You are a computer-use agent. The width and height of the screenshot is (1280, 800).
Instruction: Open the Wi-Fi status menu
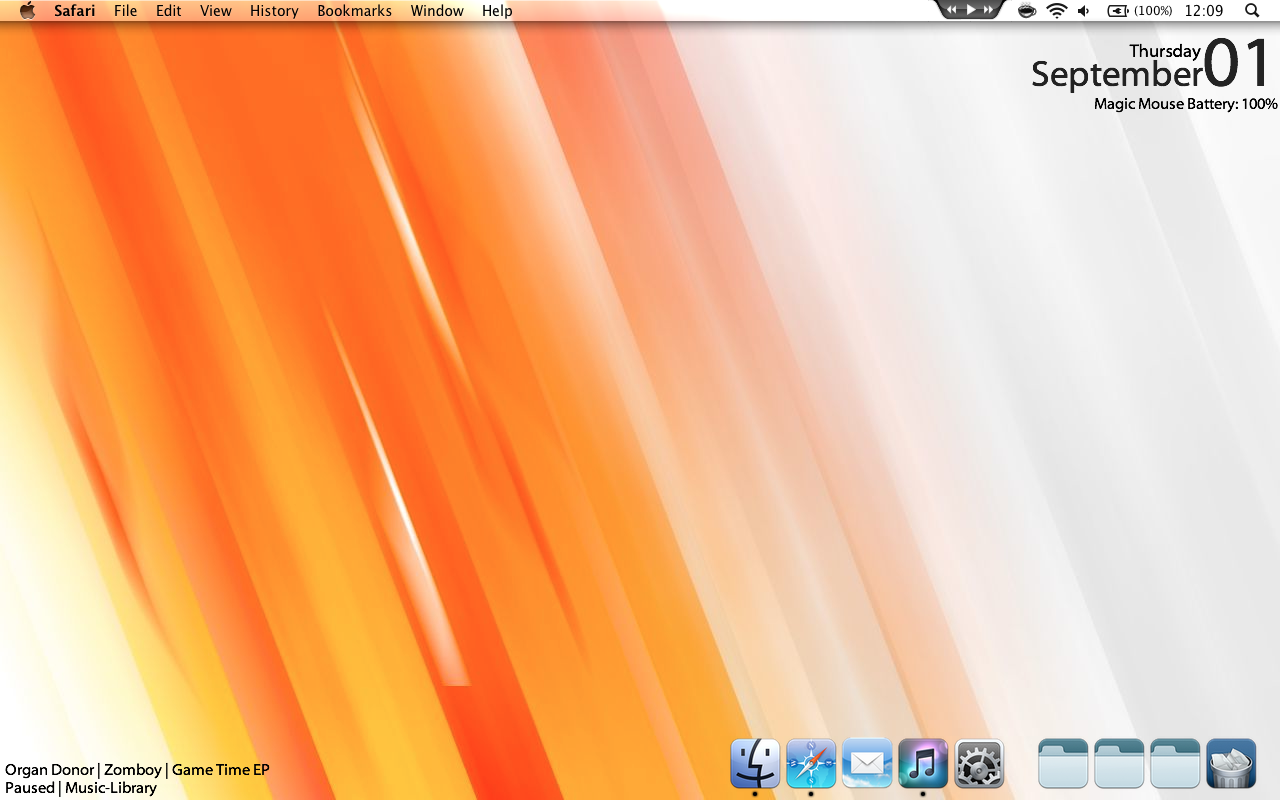1057,11
